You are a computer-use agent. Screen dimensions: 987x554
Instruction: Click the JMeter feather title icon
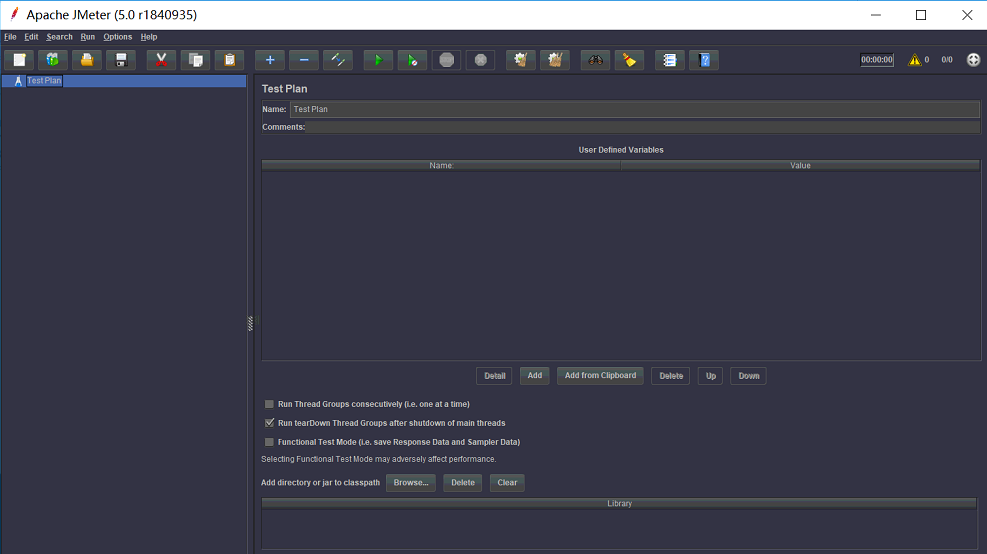(x=14, y=14)
